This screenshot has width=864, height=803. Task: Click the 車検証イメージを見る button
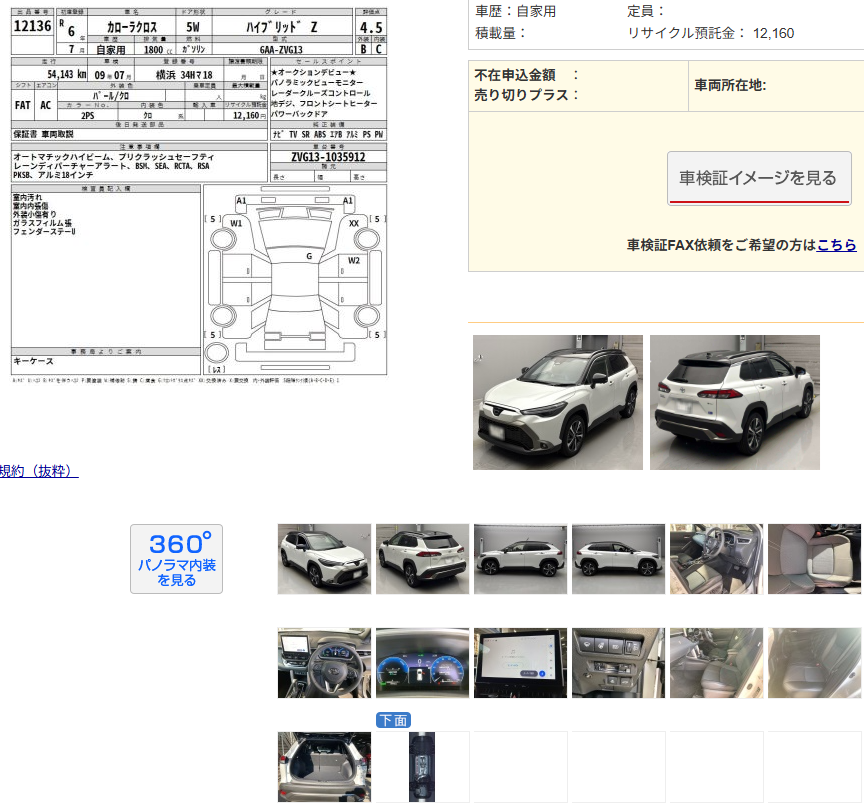pyautogui.click(x=759, y=178)
